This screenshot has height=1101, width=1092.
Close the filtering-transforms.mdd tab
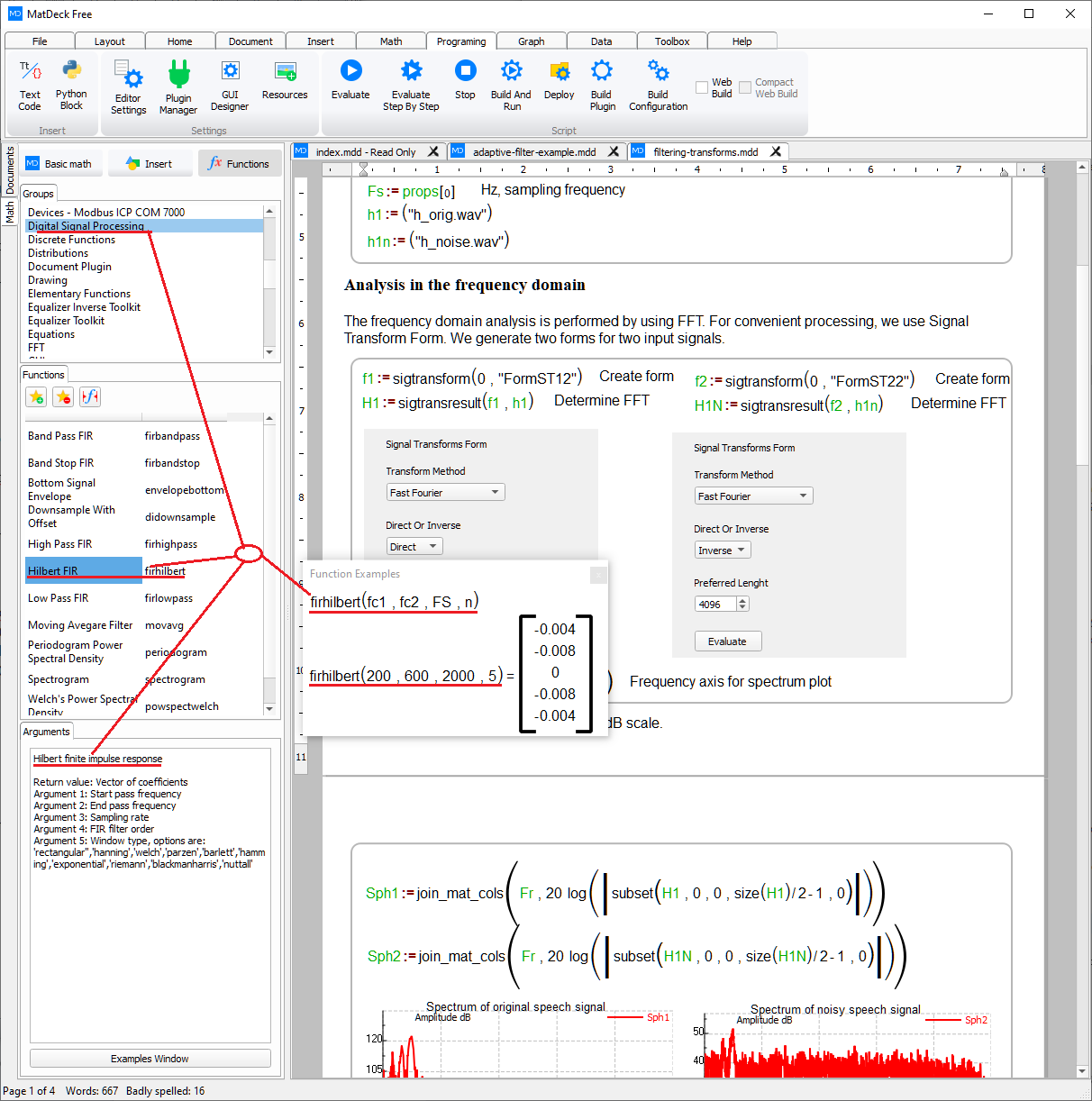point(776,151)
